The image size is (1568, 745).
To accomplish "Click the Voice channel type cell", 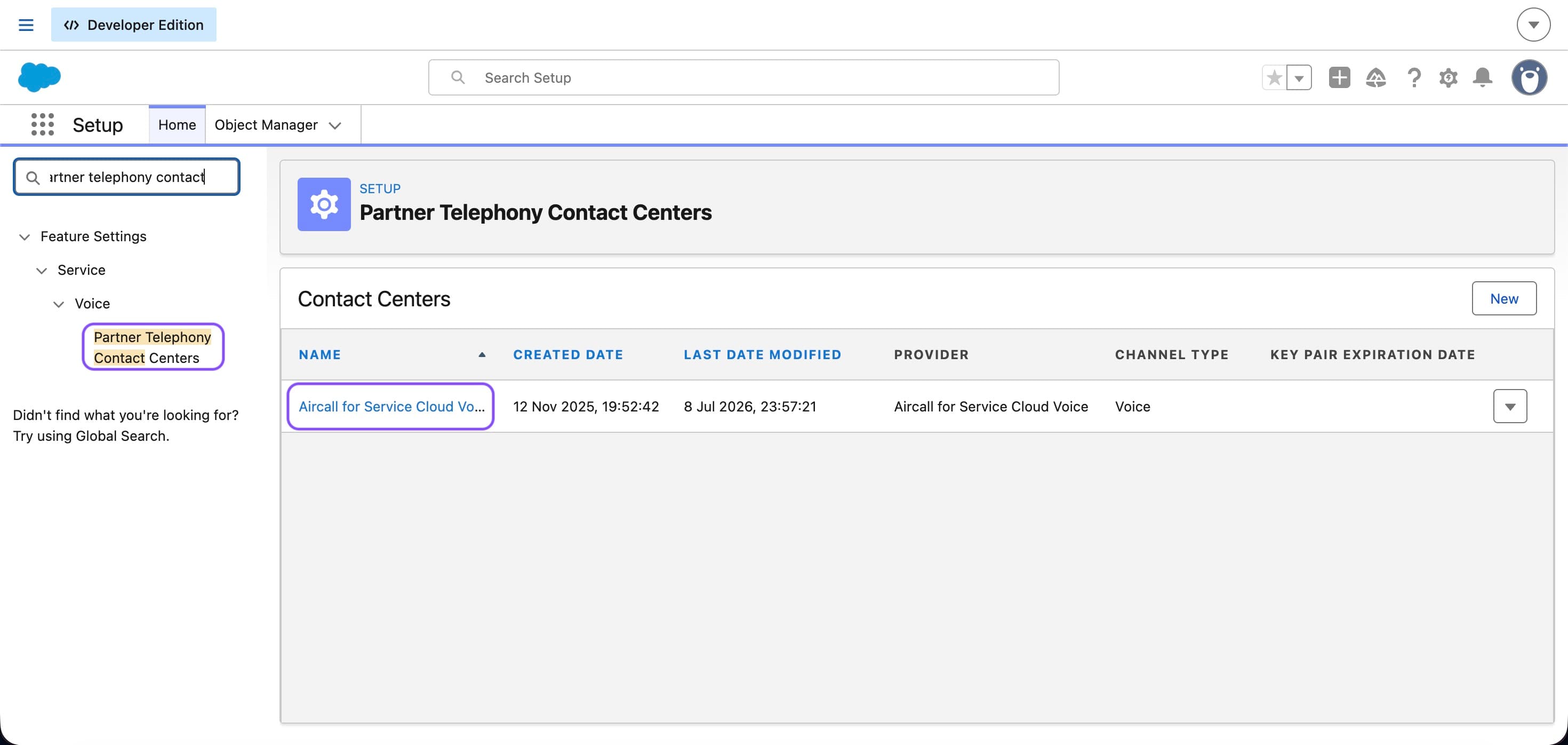I will pyautogui.click(x=1132, y=406).
